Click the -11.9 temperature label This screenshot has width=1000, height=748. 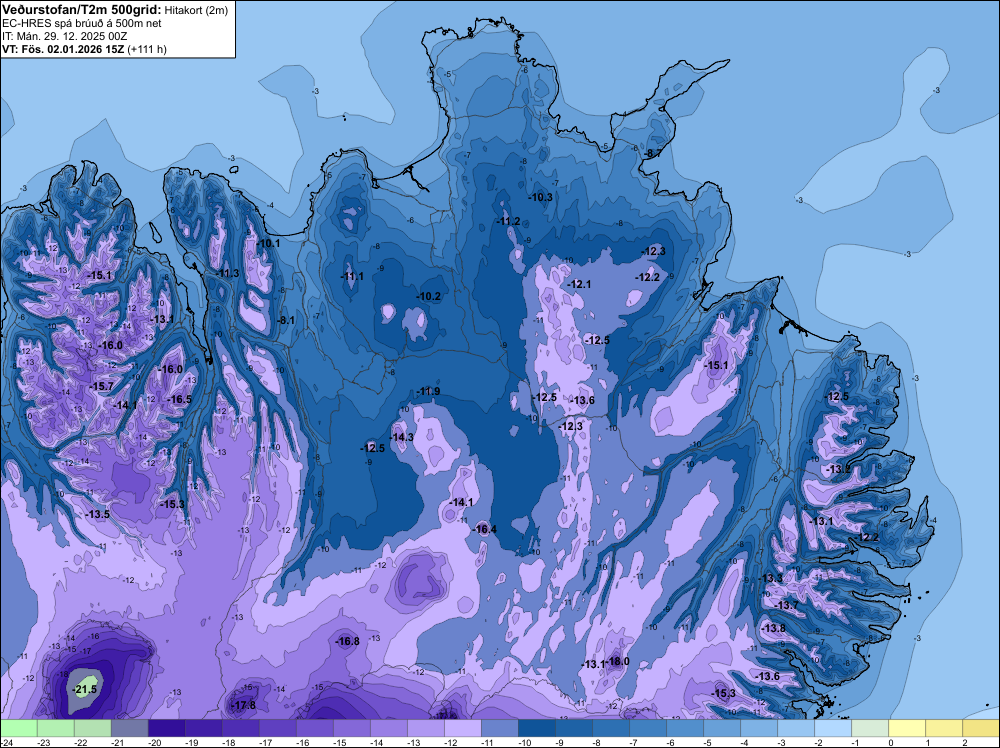click(428, 392)
